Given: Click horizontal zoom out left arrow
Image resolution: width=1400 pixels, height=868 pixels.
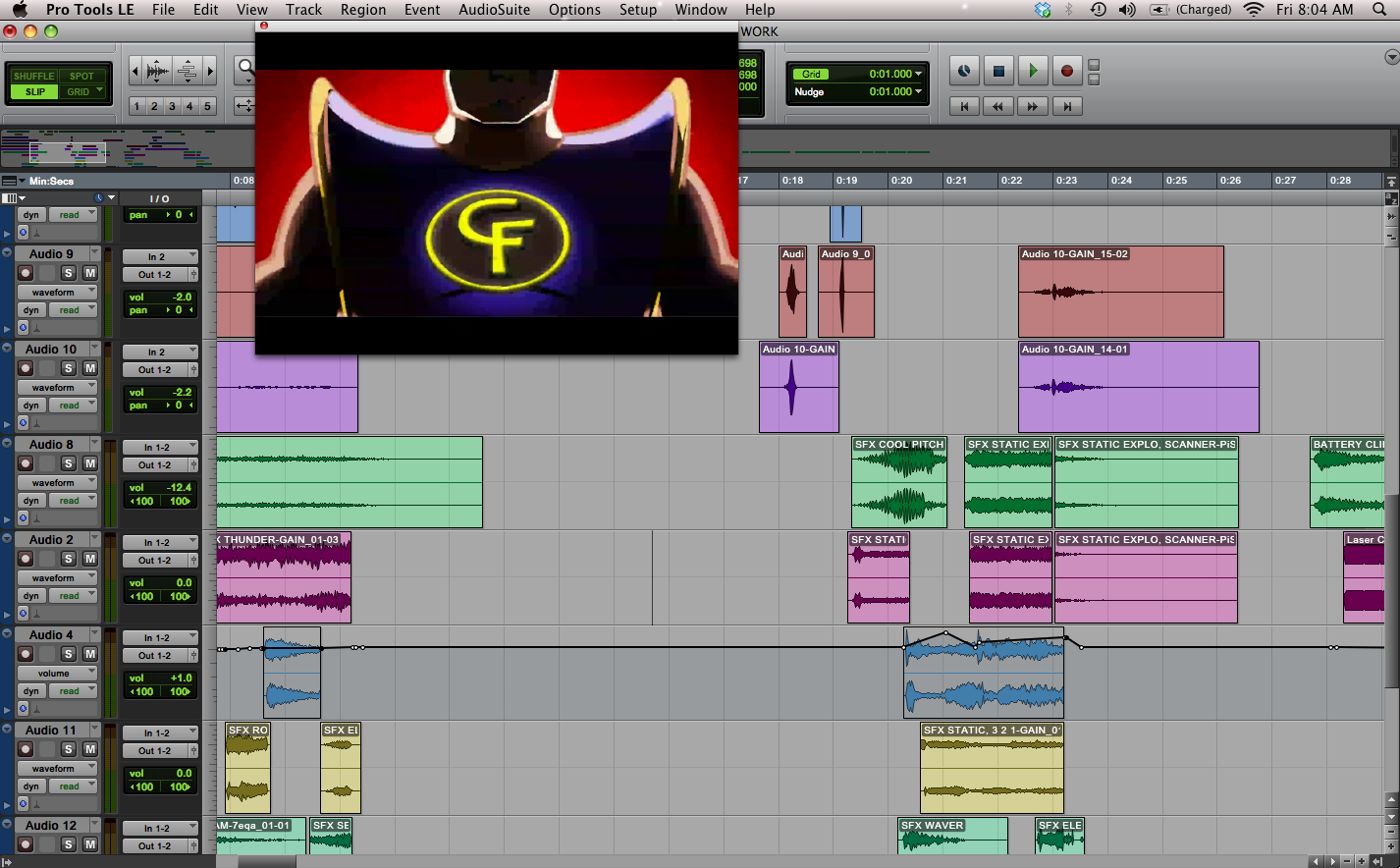Looking at the screenshot, I should (135, 71).
